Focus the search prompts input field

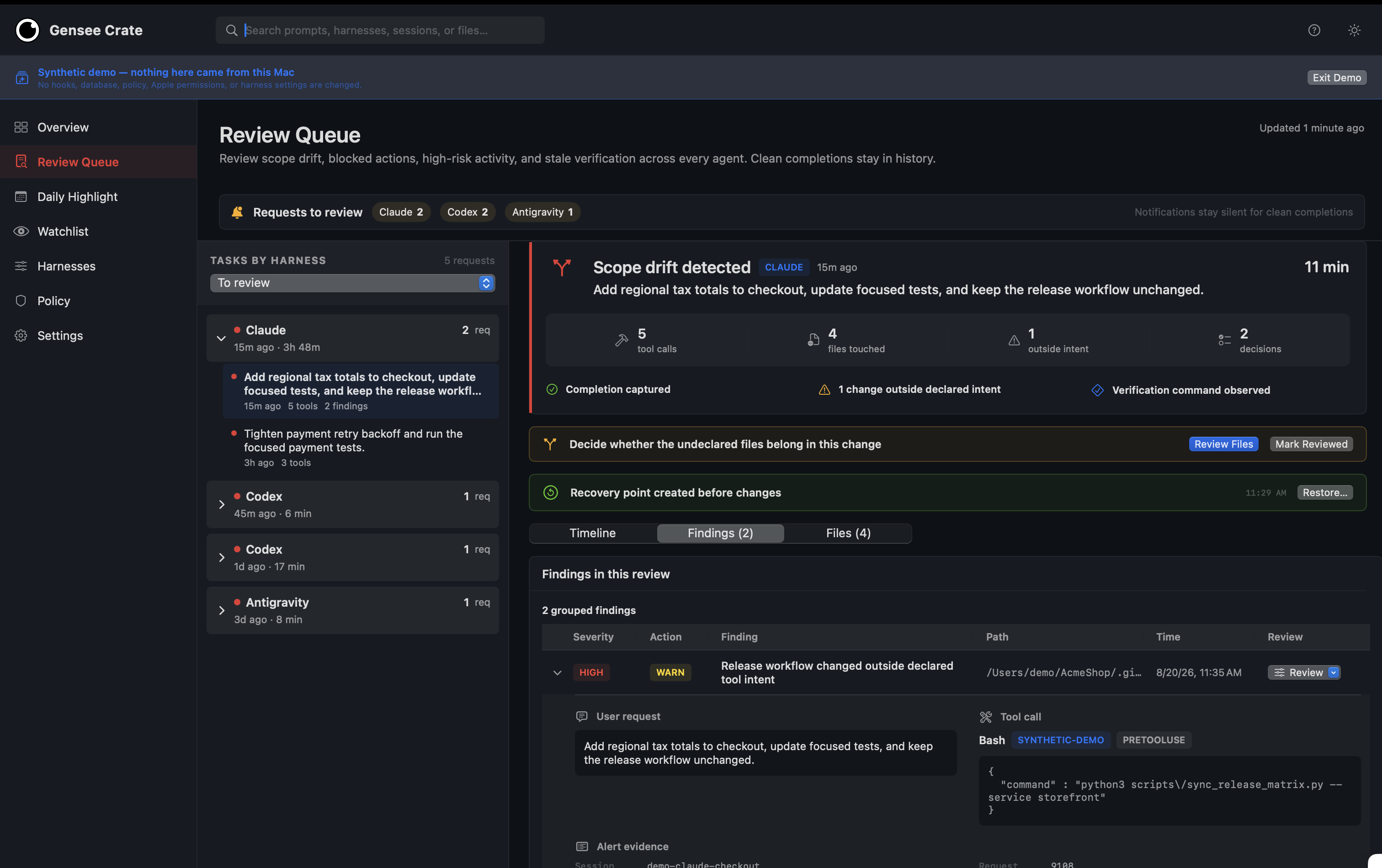pos(380,30)
